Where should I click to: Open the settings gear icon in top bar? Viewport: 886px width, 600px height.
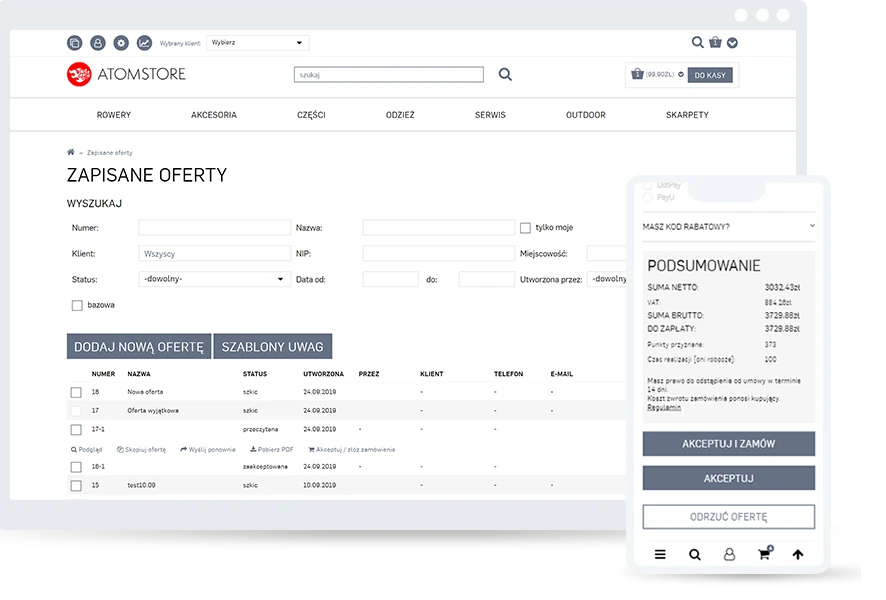tap(121, 43)
